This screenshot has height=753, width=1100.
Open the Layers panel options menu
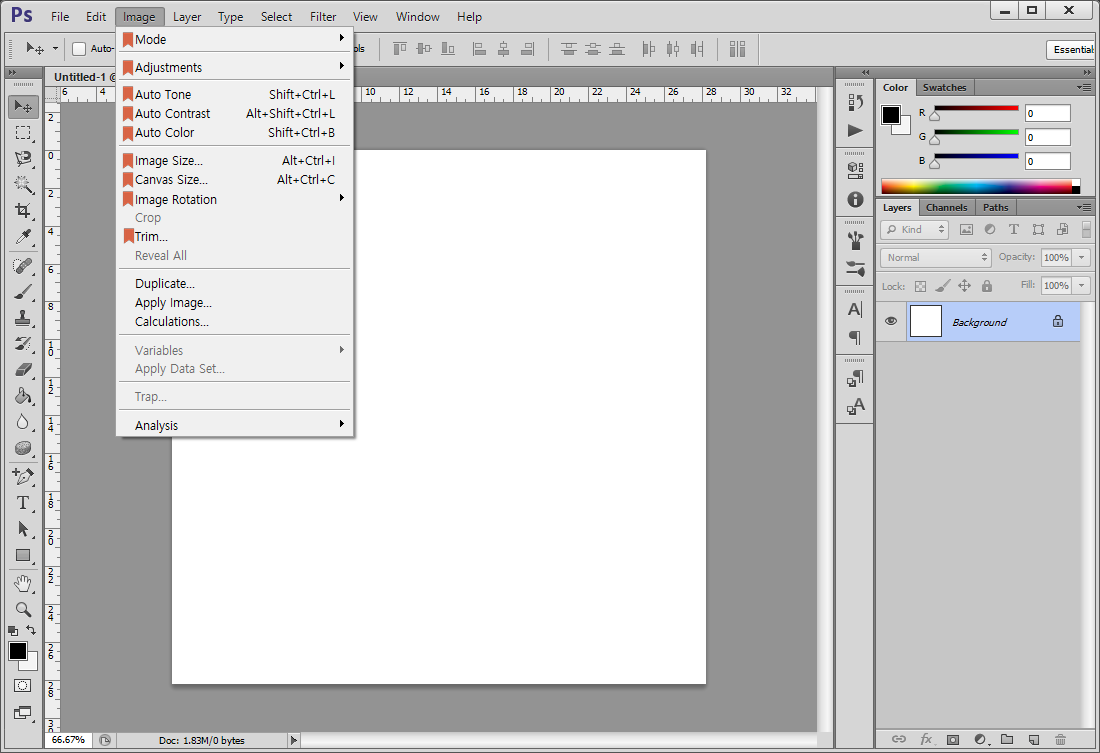pyautogui.click(x=1084, y=207)
